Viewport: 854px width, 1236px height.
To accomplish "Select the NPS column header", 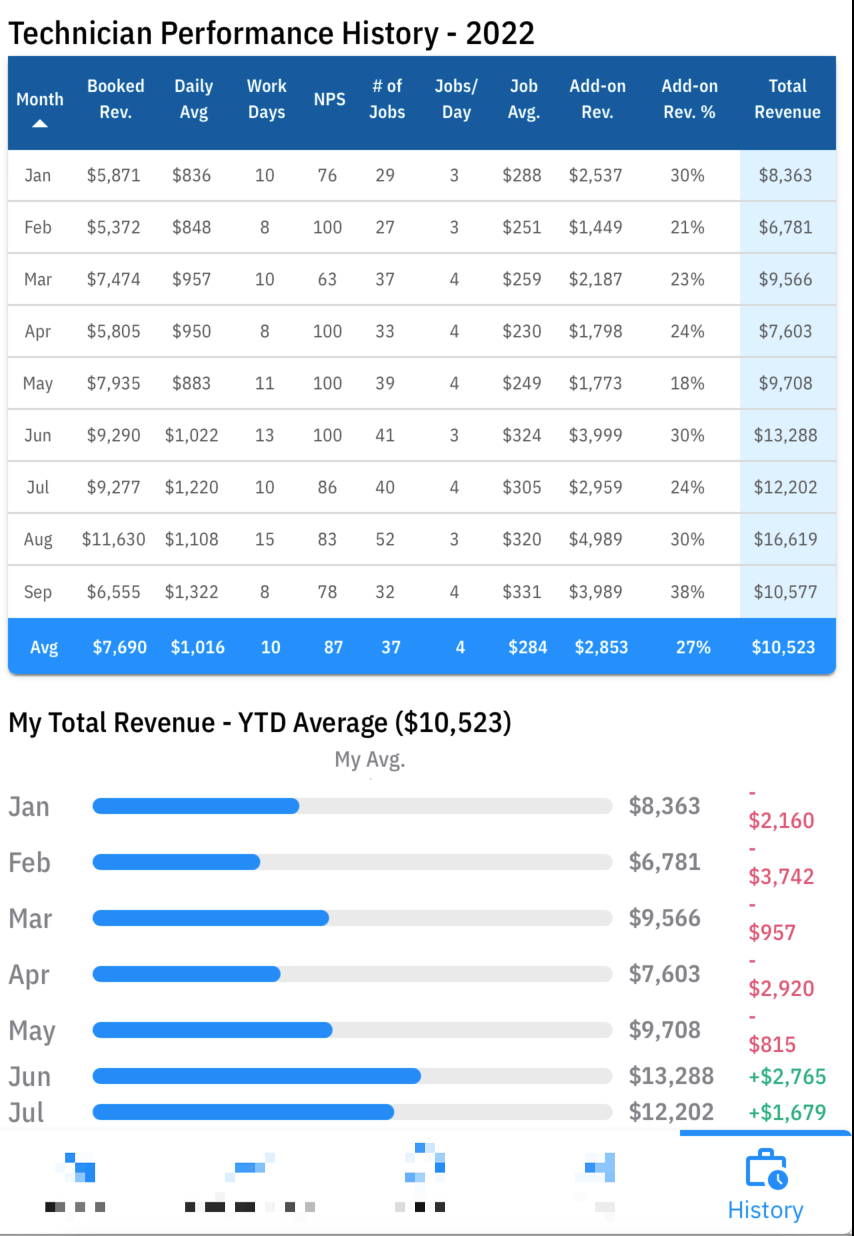I will pos(329,99).
